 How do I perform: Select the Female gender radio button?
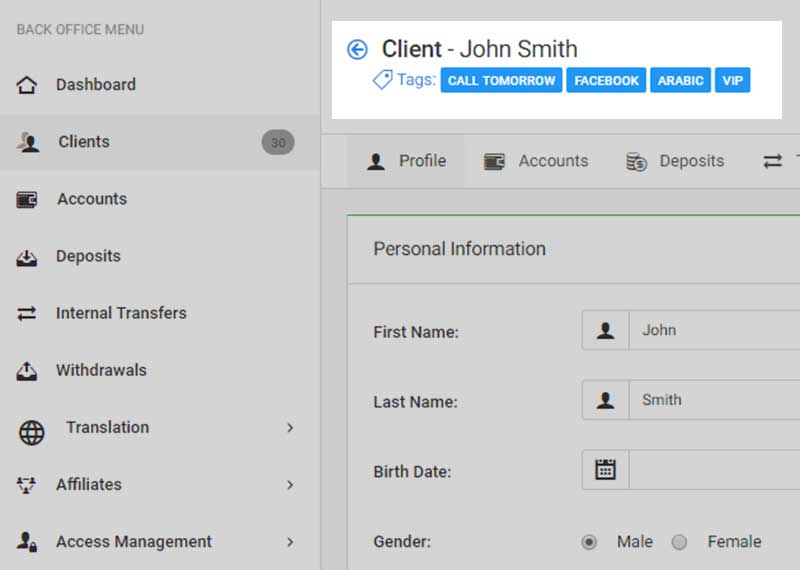point(680,542)
